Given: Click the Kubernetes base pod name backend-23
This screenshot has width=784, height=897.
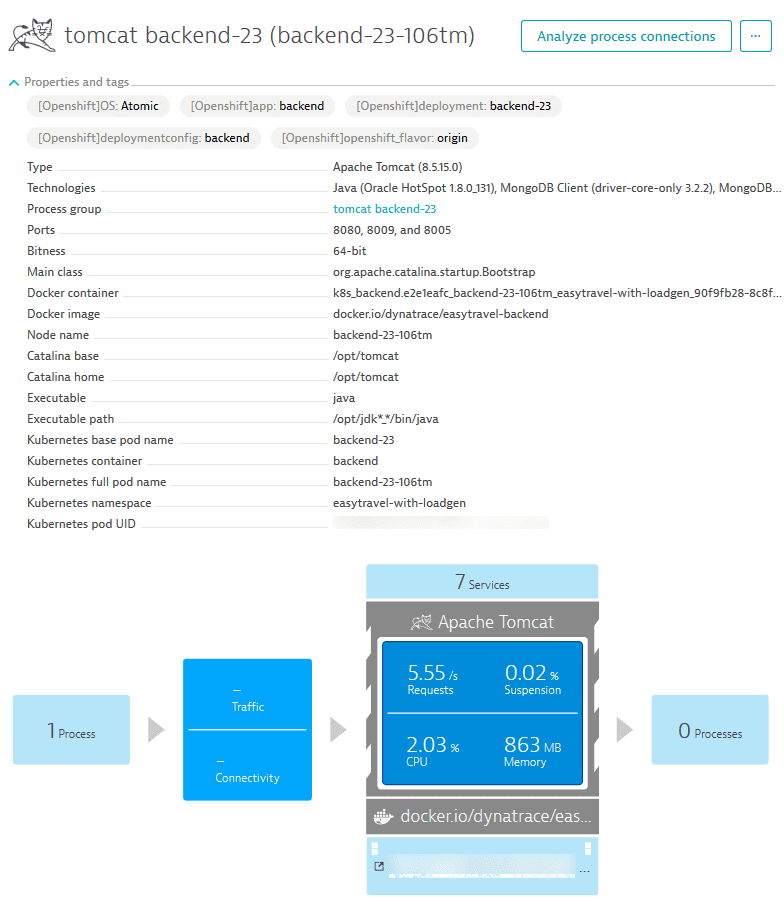Looking at the screenshot, I should (364, 439).
